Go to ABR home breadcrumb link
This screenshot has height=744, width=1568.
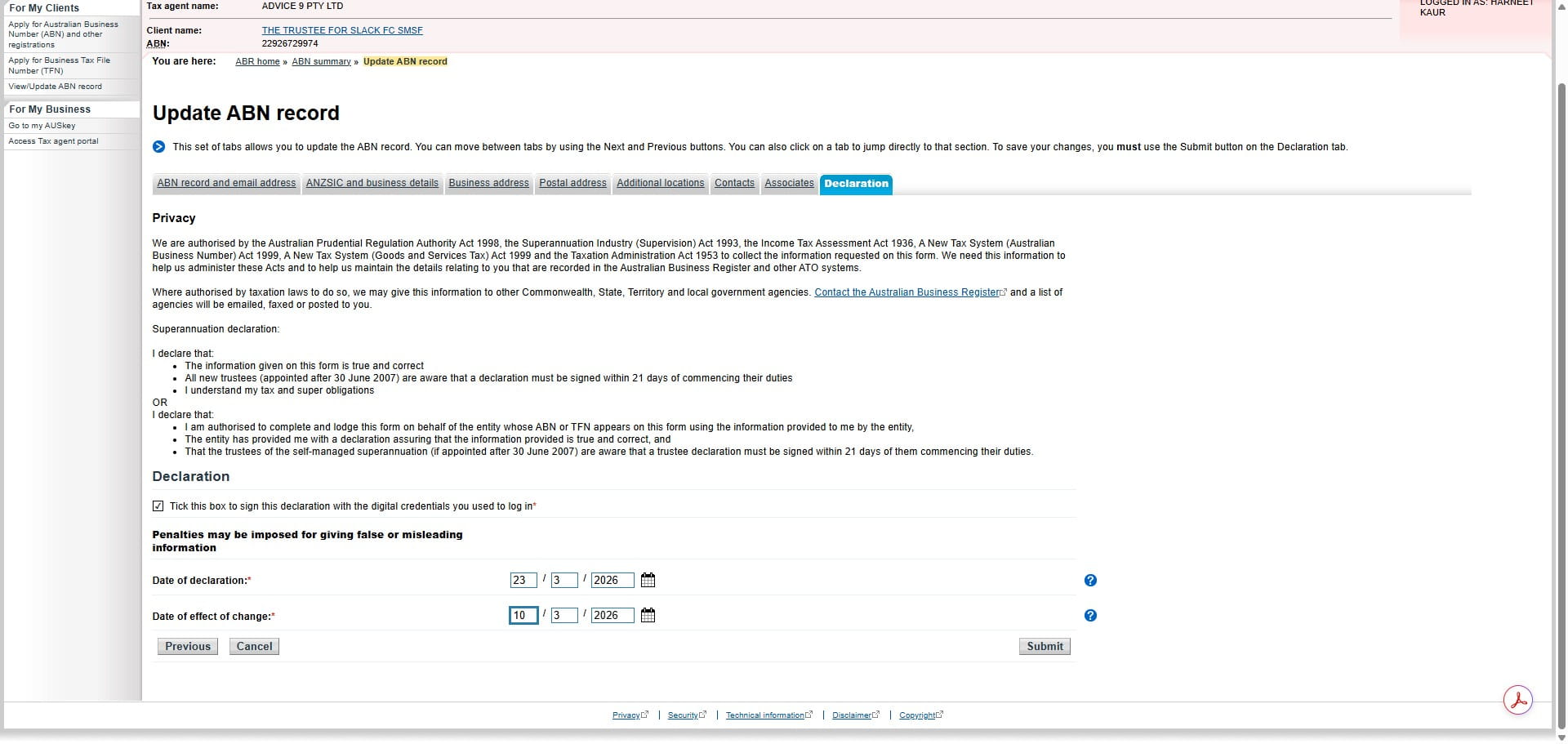257,61
